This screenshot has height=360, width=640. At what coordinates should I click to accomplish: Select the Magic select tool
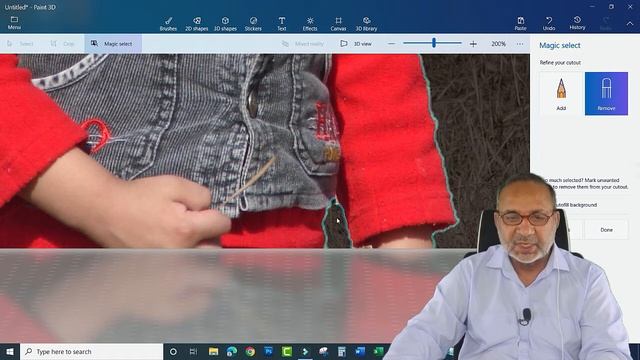tap(113, 44)
